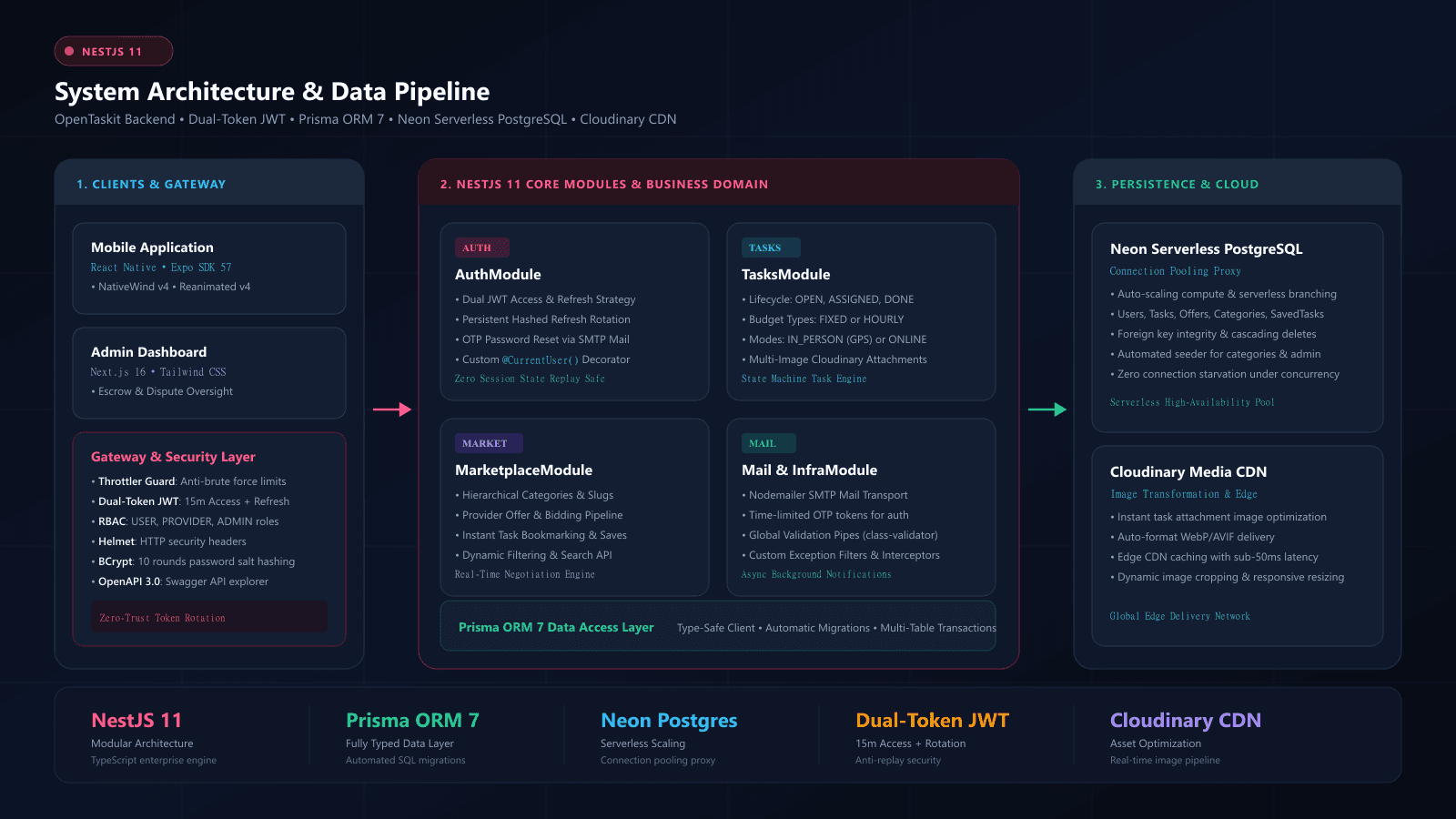The height and width of the screenshot is (819, 1456).
Task: Click the AuthModule heading
Action: coord(498,275)
